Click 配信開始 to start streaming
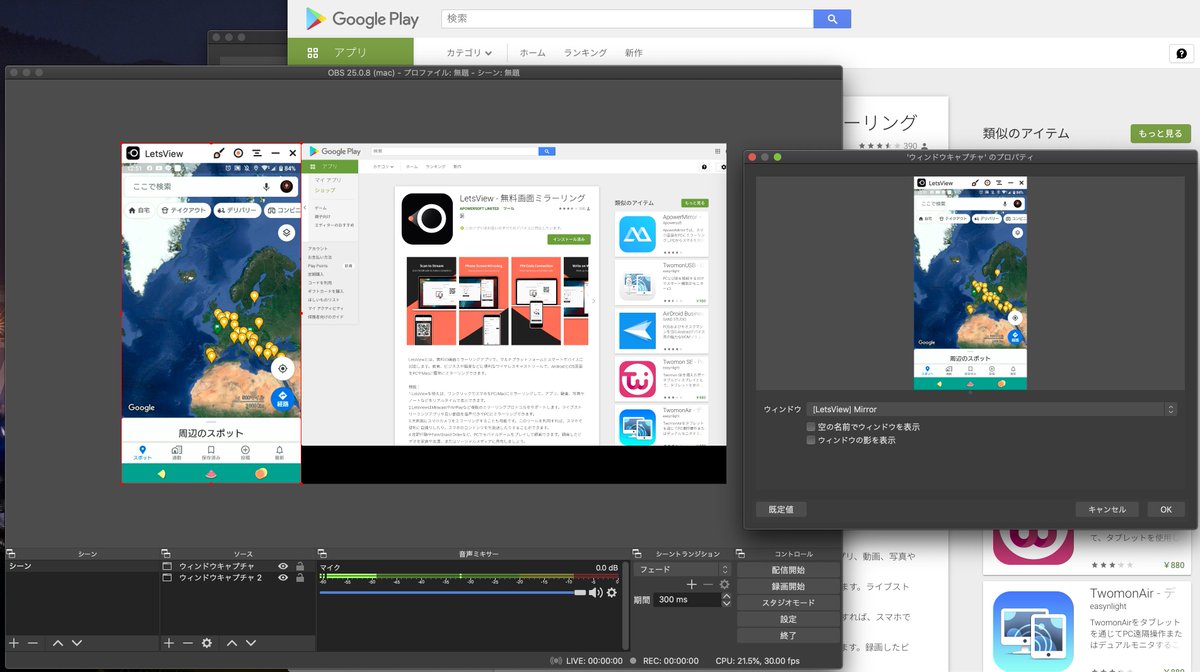 coord(788,570)
